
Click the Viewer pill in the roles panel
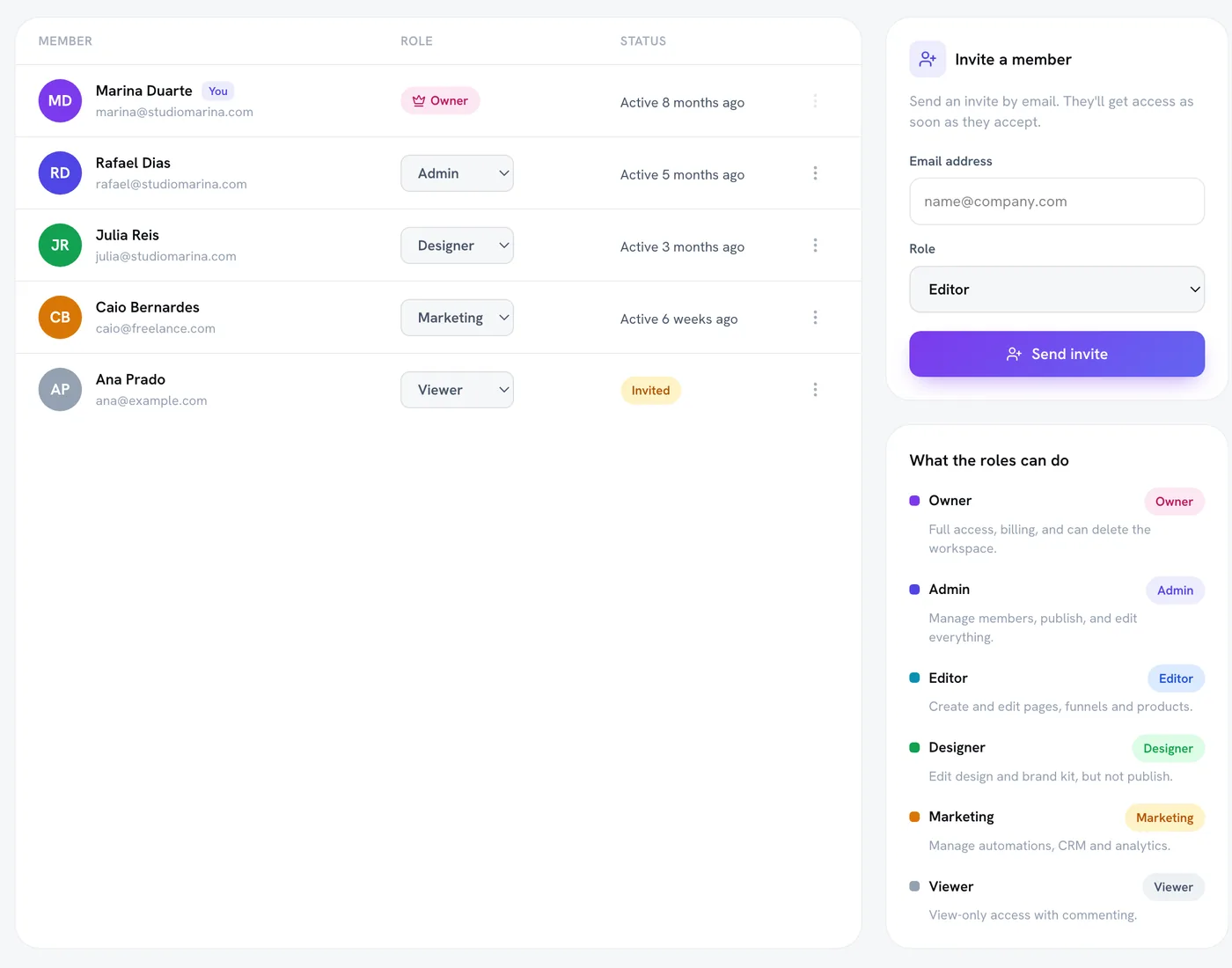1173,887
